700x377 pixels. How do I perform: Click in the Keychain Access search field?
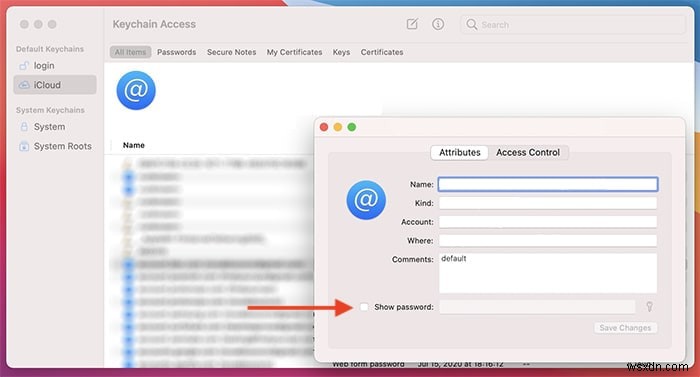(x=573, y=25)
